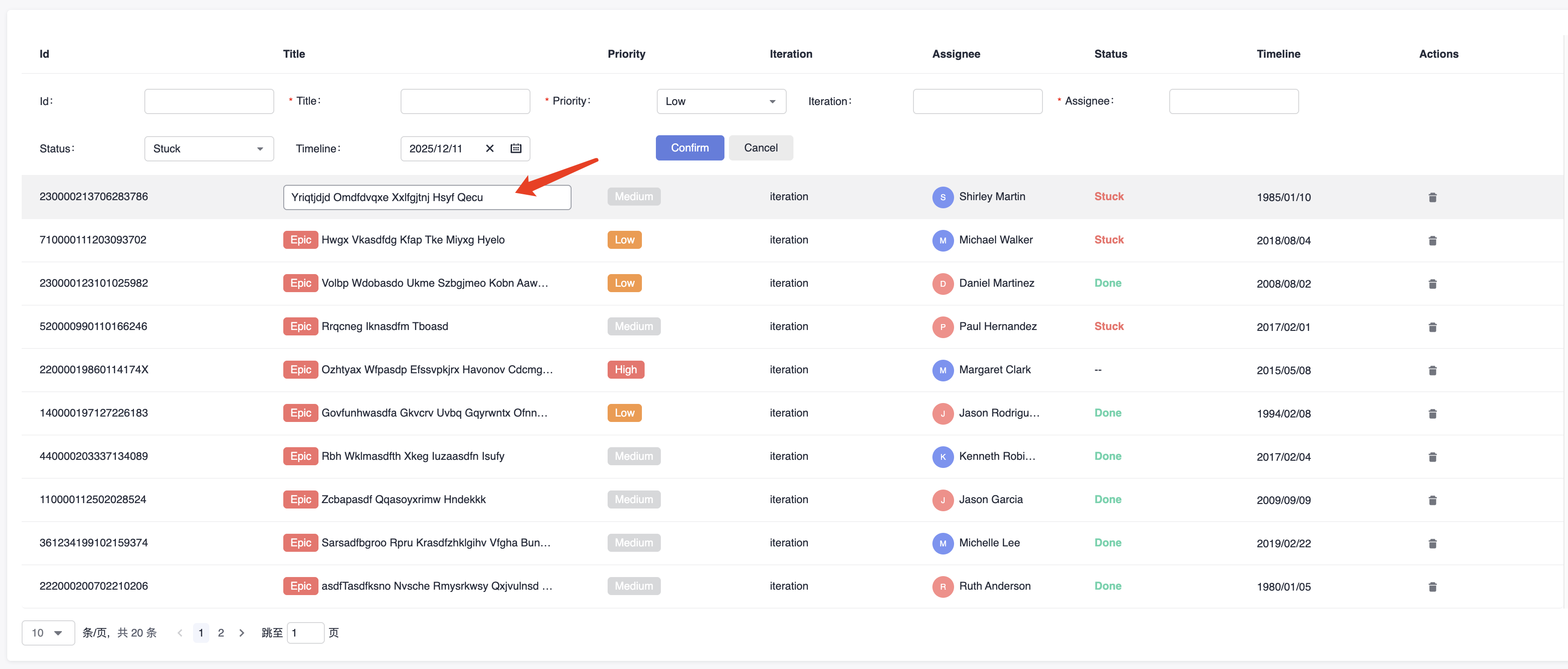This screenshot has height=669, width=1568.
Task: Open the Status dropdown showing Stuck
Action: pos(209,149)
